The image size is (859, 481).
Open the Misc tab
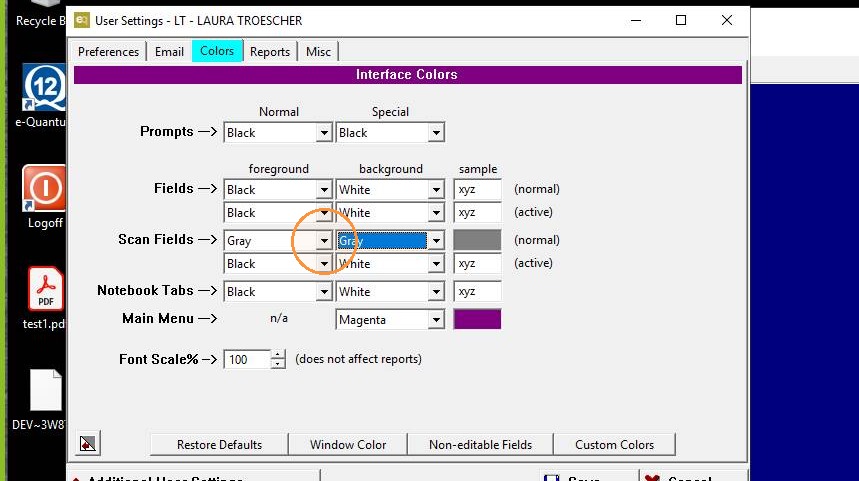318,51
